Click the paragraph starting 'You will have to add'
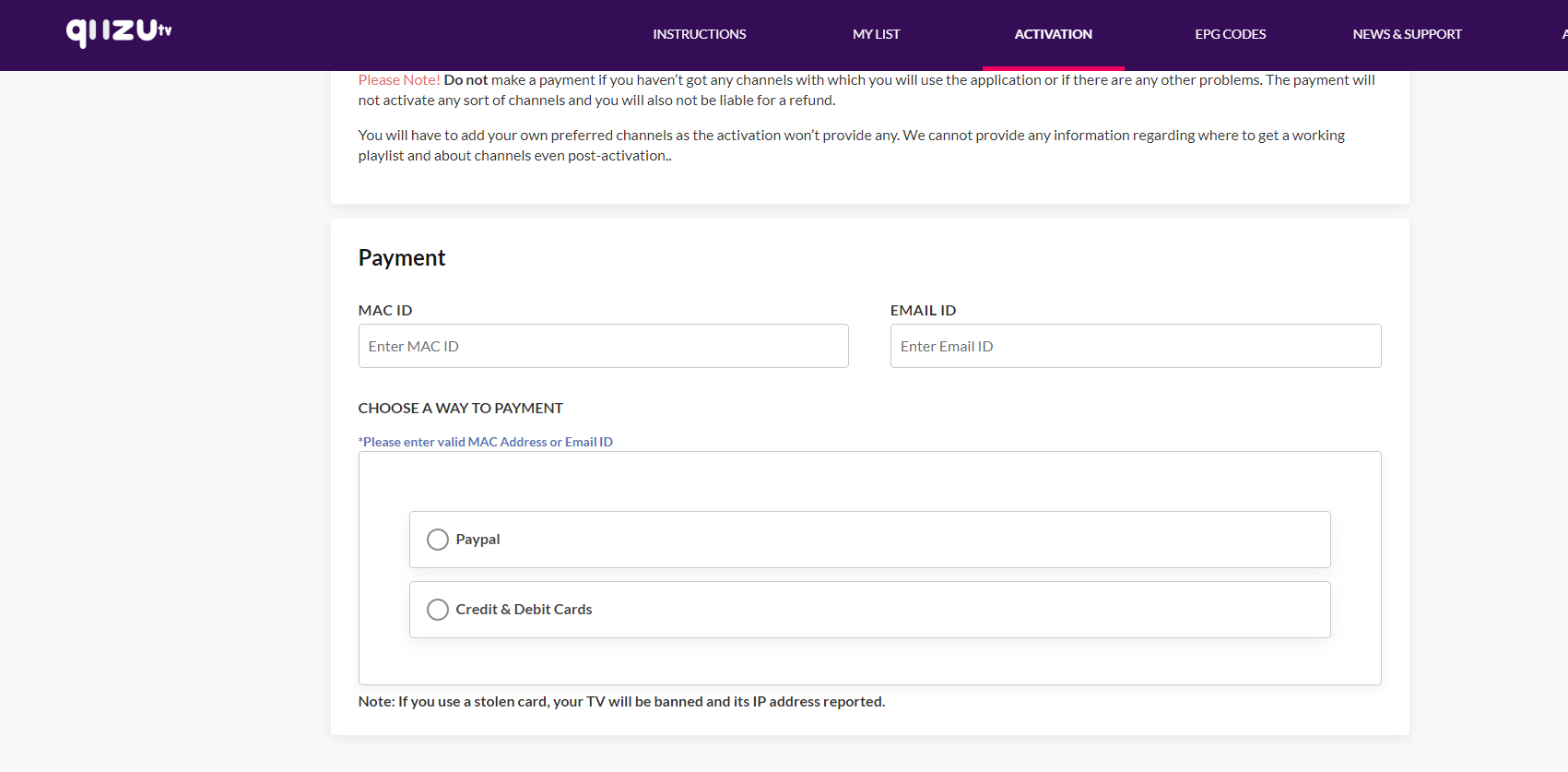 pyautogui.click(x=852, y=146)
